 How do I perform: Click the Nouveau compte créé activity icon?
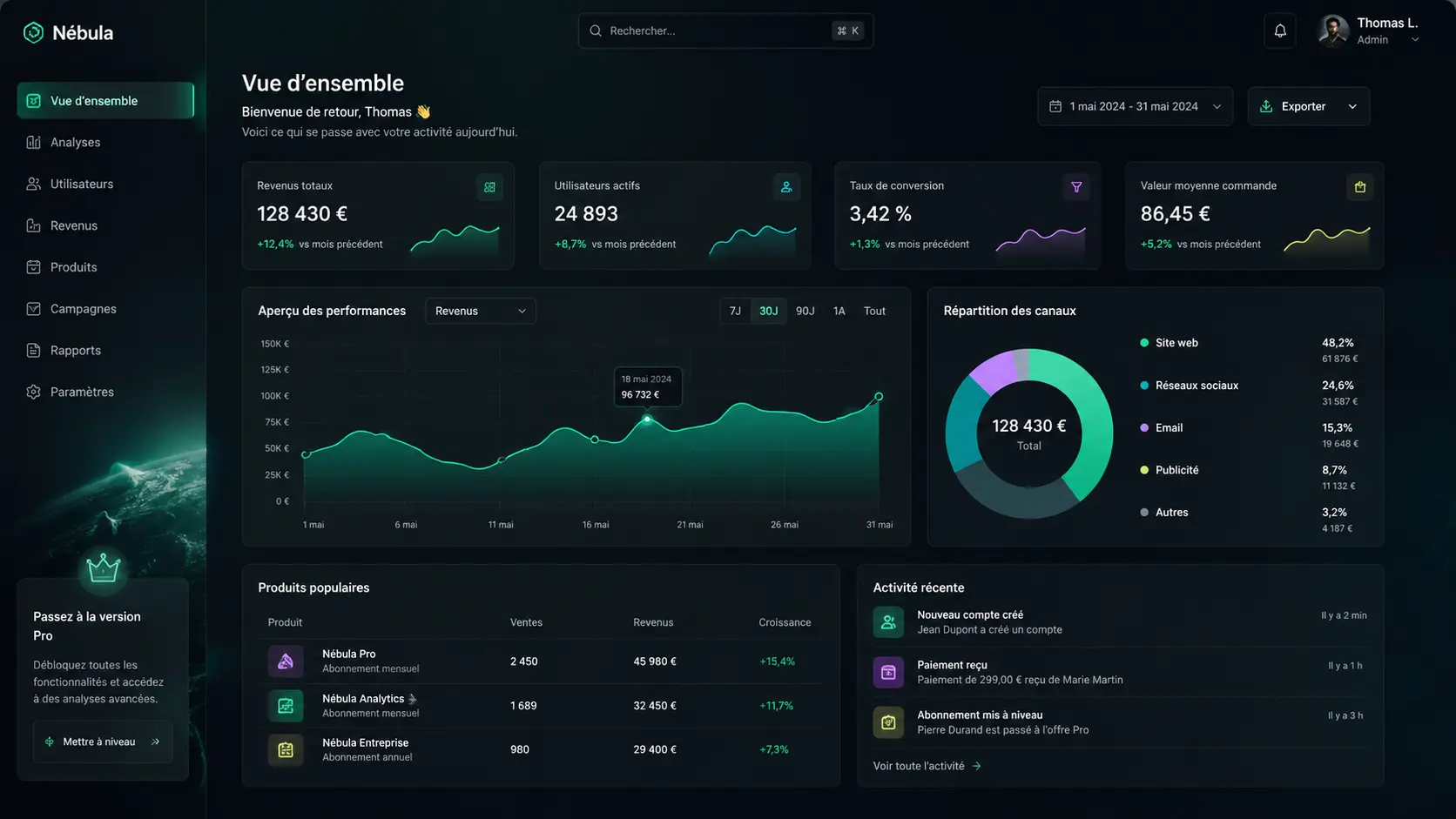[888, 622]
